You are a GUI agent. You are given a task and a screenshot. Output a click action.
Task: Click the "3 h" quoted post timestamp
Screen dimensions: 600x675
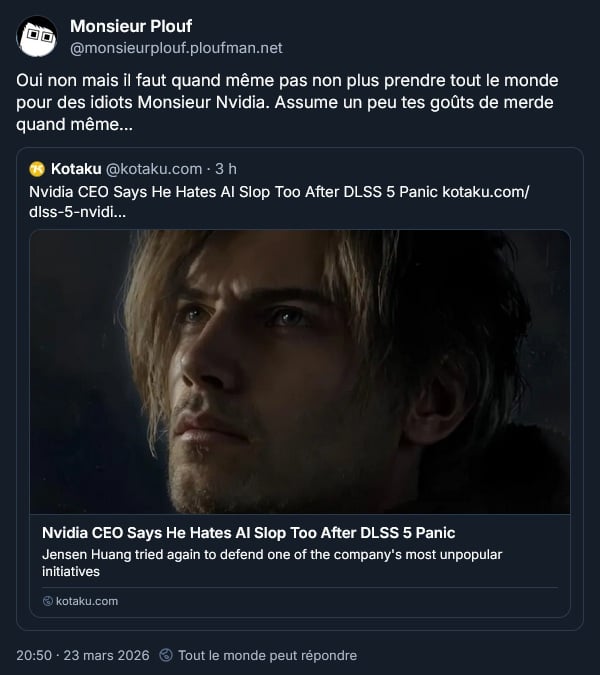pos(226,168)
